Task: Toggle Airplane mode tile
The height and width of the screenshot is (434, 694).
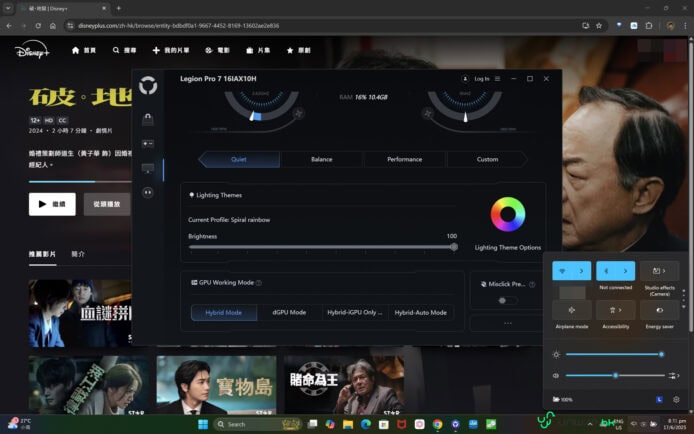Action: pos(571,310)
